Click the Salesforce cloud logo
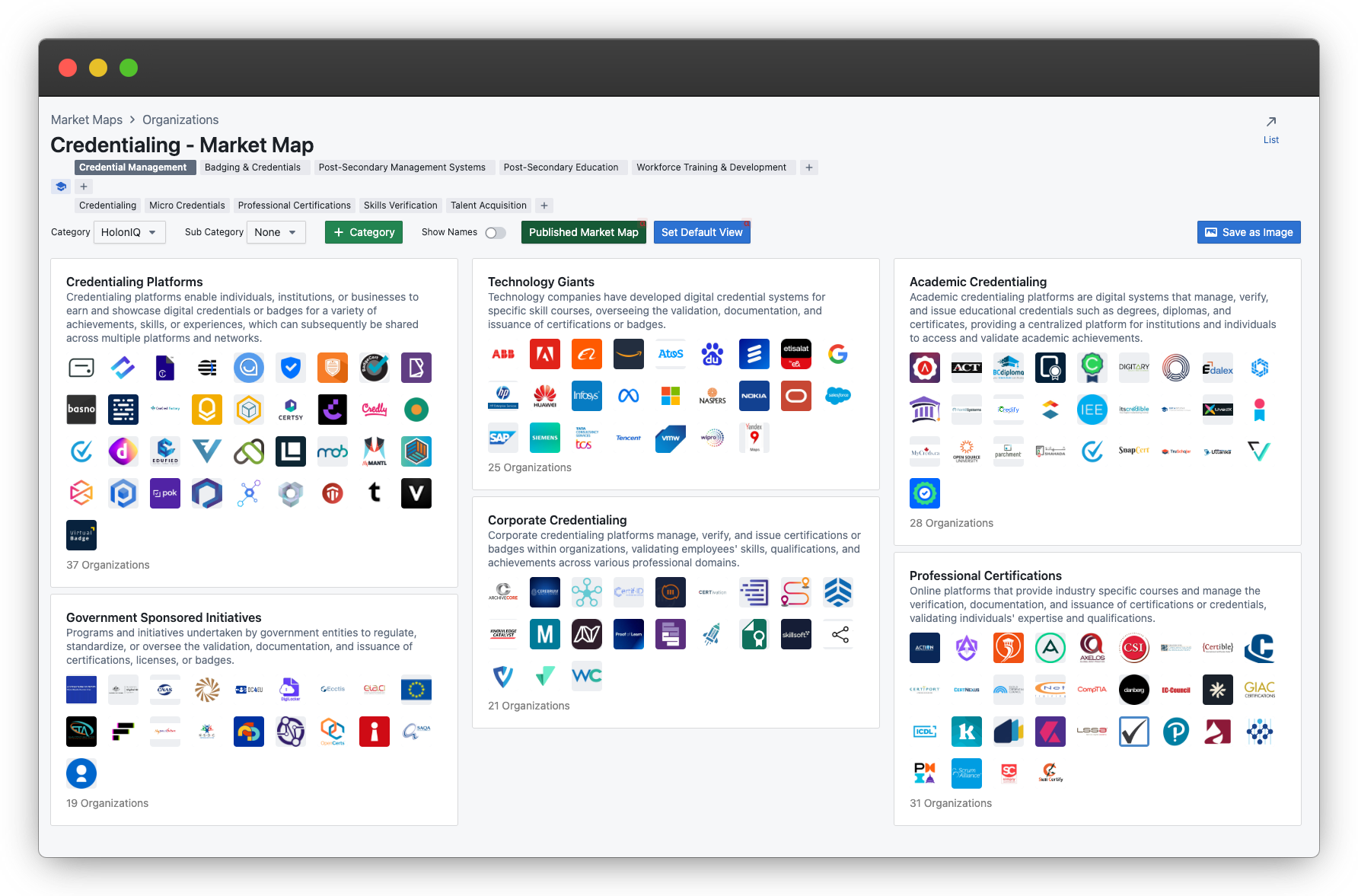The height and width of the screenshot is (896, 1358). click(x=838, y=396)
